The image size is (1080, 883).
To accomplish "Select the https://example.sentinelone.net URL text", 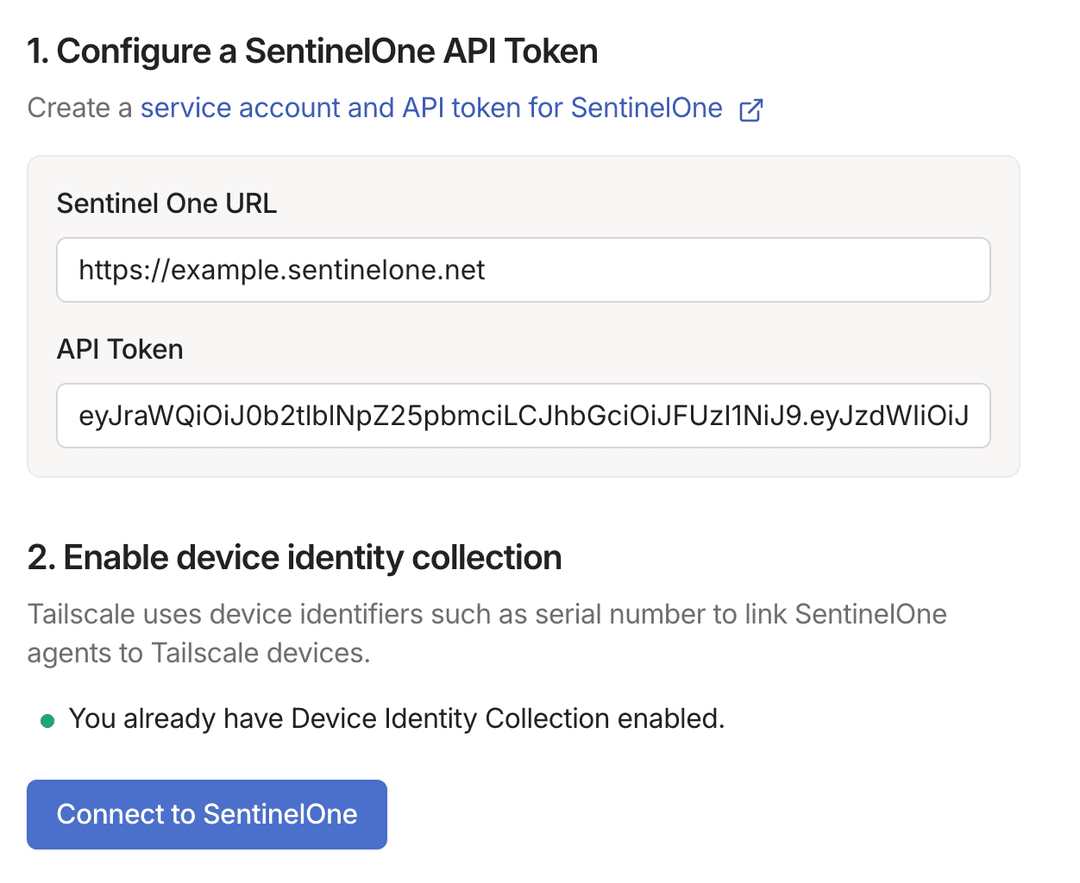I will coord(282,269).
